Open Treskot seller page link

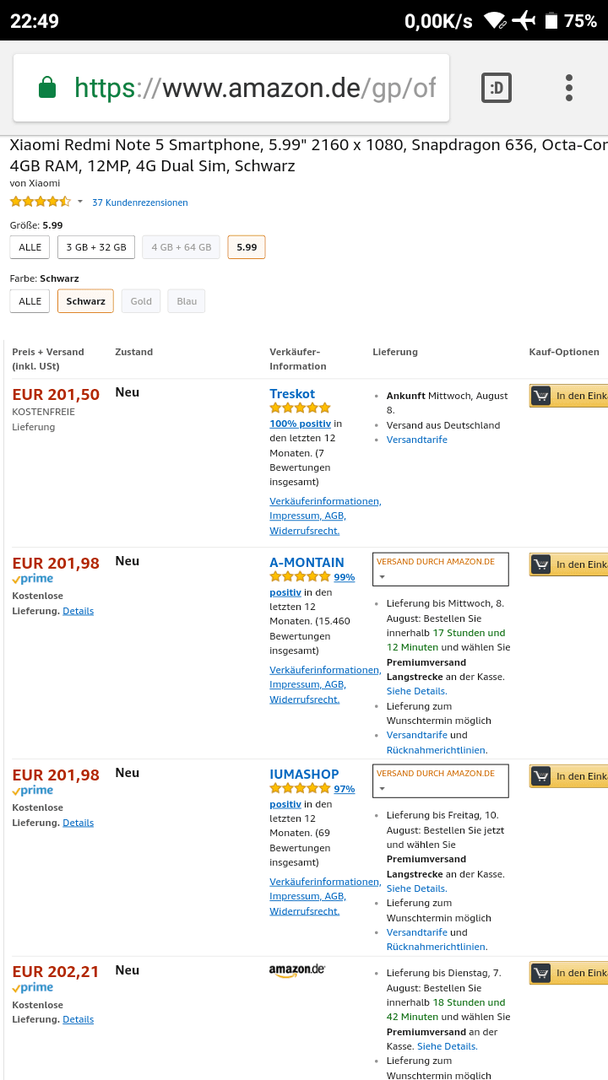(292, 394)
